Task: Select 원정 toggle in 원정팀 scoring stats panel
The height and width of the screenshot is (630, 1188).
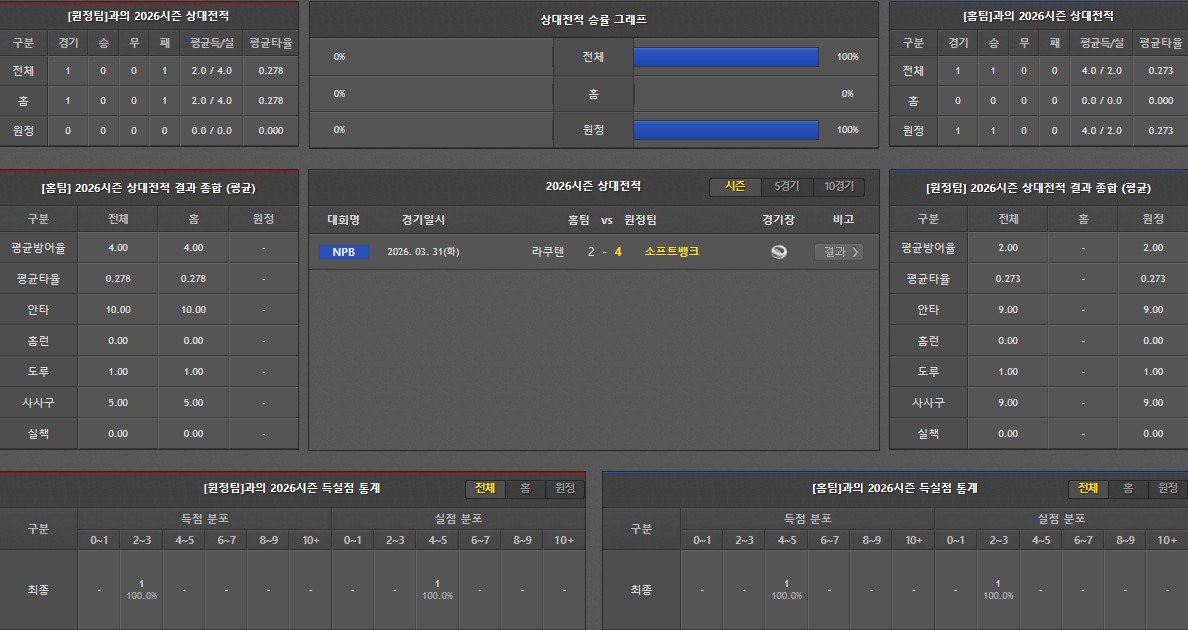Action: (x=565, y=488)
